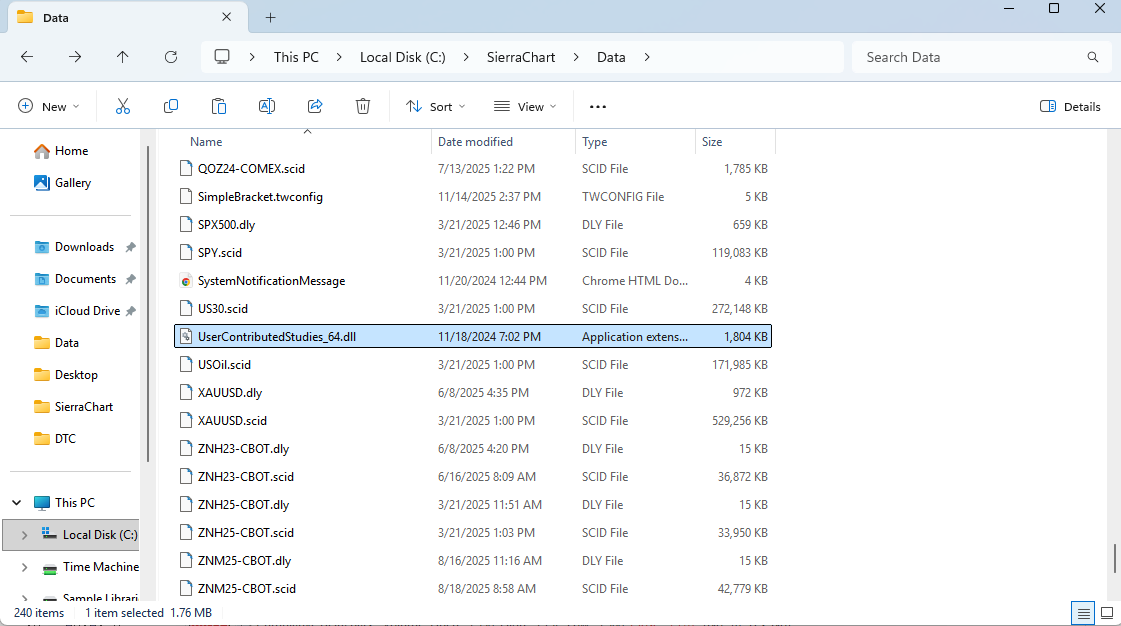Open the View dropdown menu

point(525,106)
